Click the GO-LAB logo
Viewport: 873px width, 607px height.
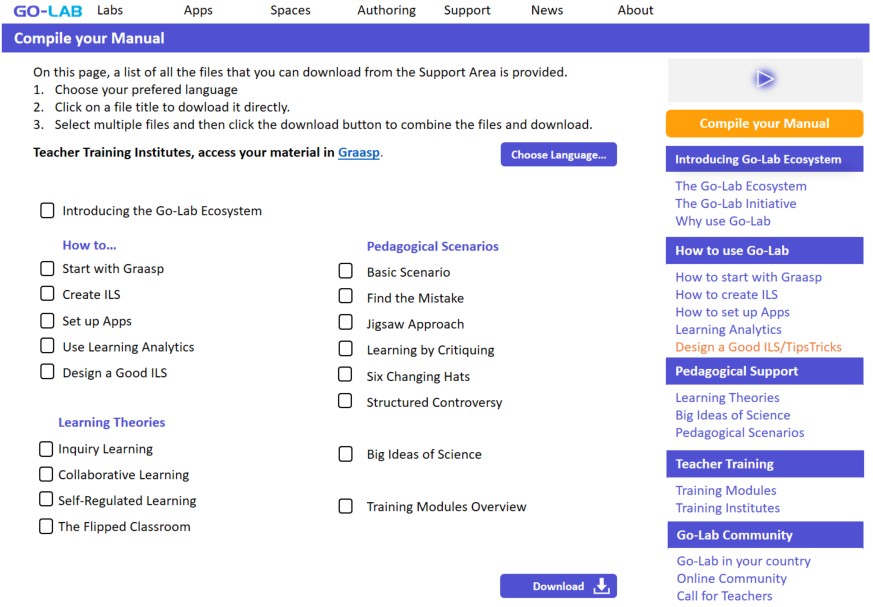click(x=47, y=11)
